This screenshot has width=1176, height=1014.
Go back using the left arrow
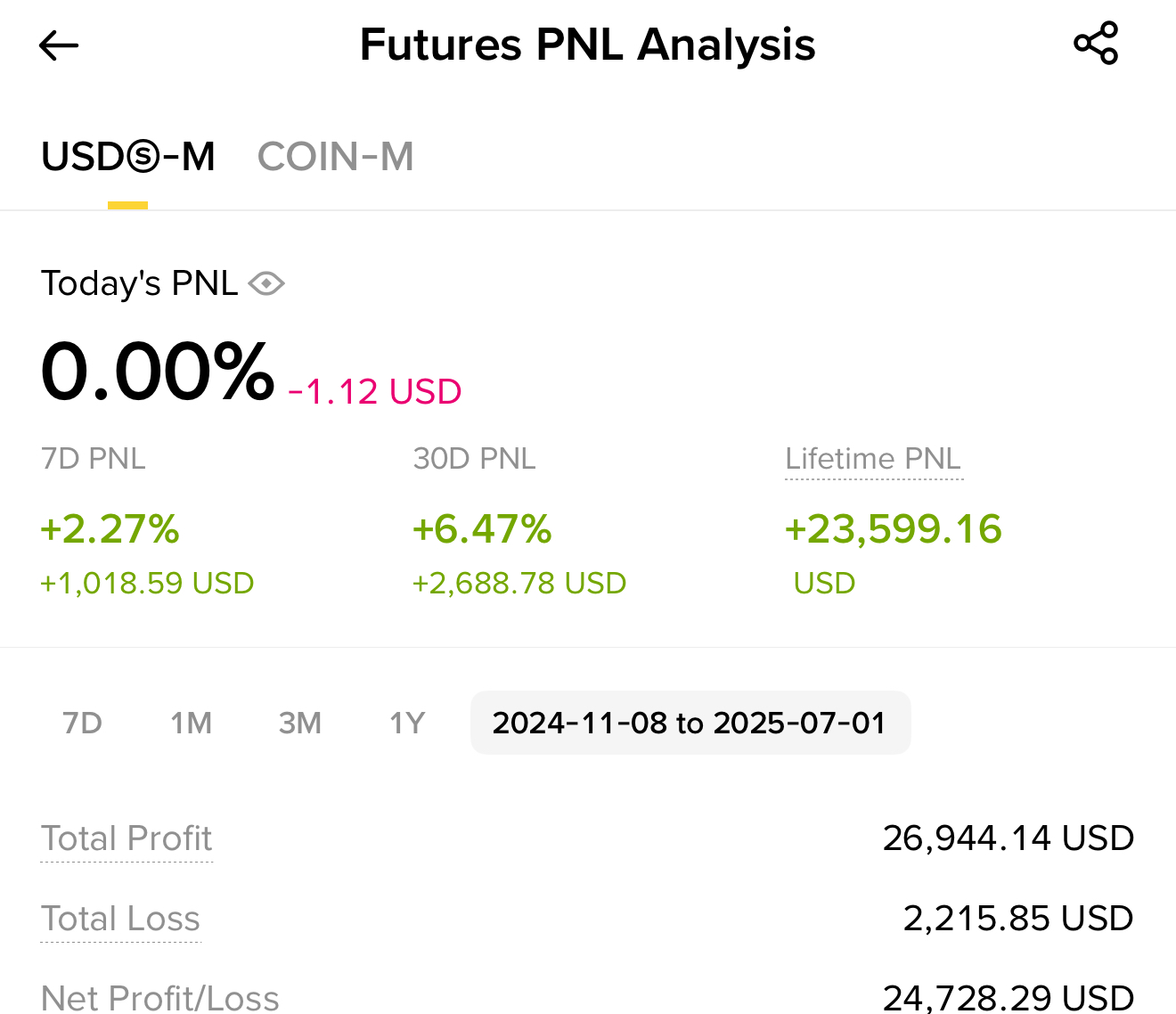point(59,45)
